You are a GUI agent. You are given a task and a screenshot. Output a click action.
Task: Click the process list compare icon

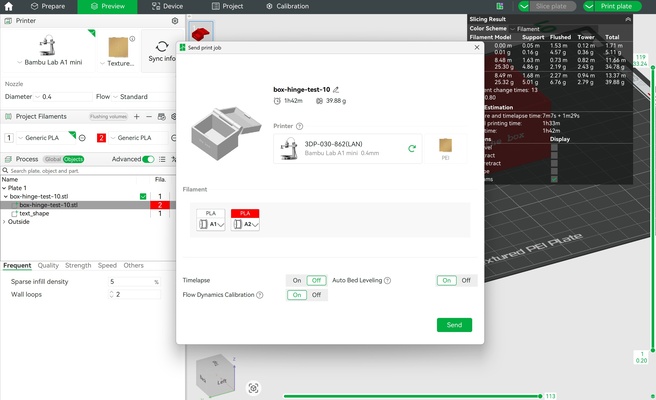coord(162,159)
